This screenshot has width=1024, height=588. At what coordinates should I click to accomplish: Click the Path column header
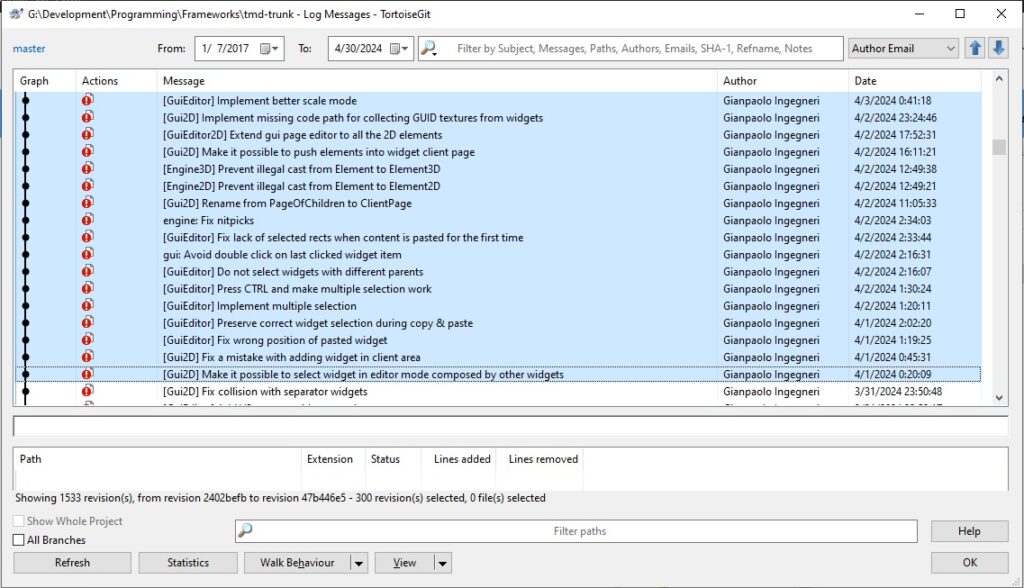(157, 459)
